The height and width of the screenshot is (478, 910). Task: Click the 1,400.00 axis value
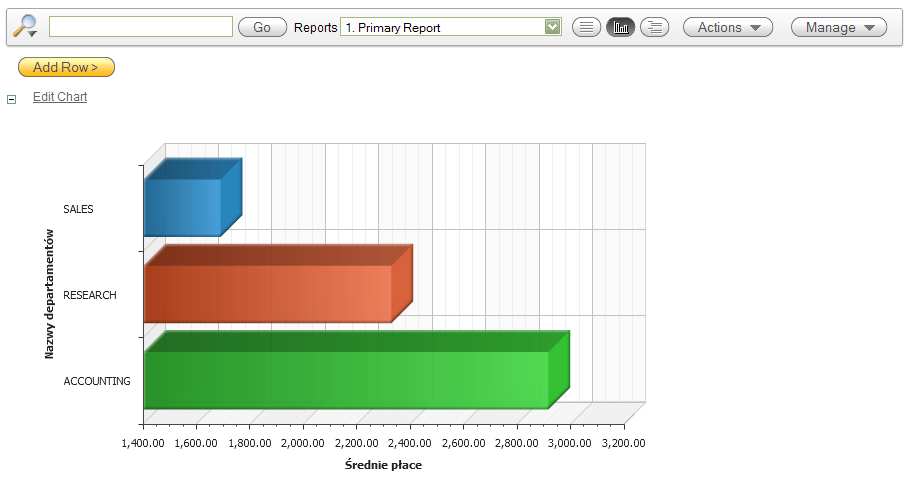(143, 443)
